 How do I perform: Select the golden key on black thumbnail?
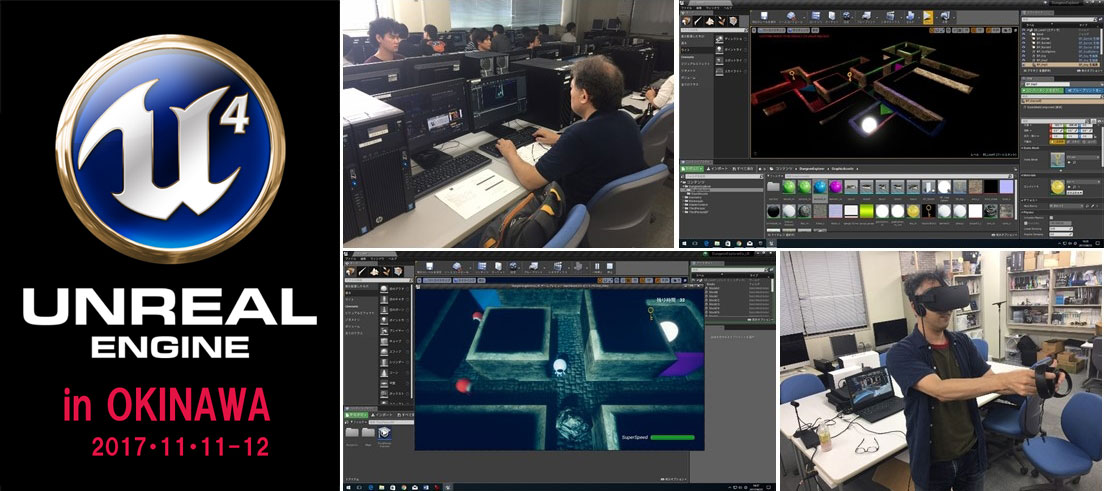pos(929,211)
